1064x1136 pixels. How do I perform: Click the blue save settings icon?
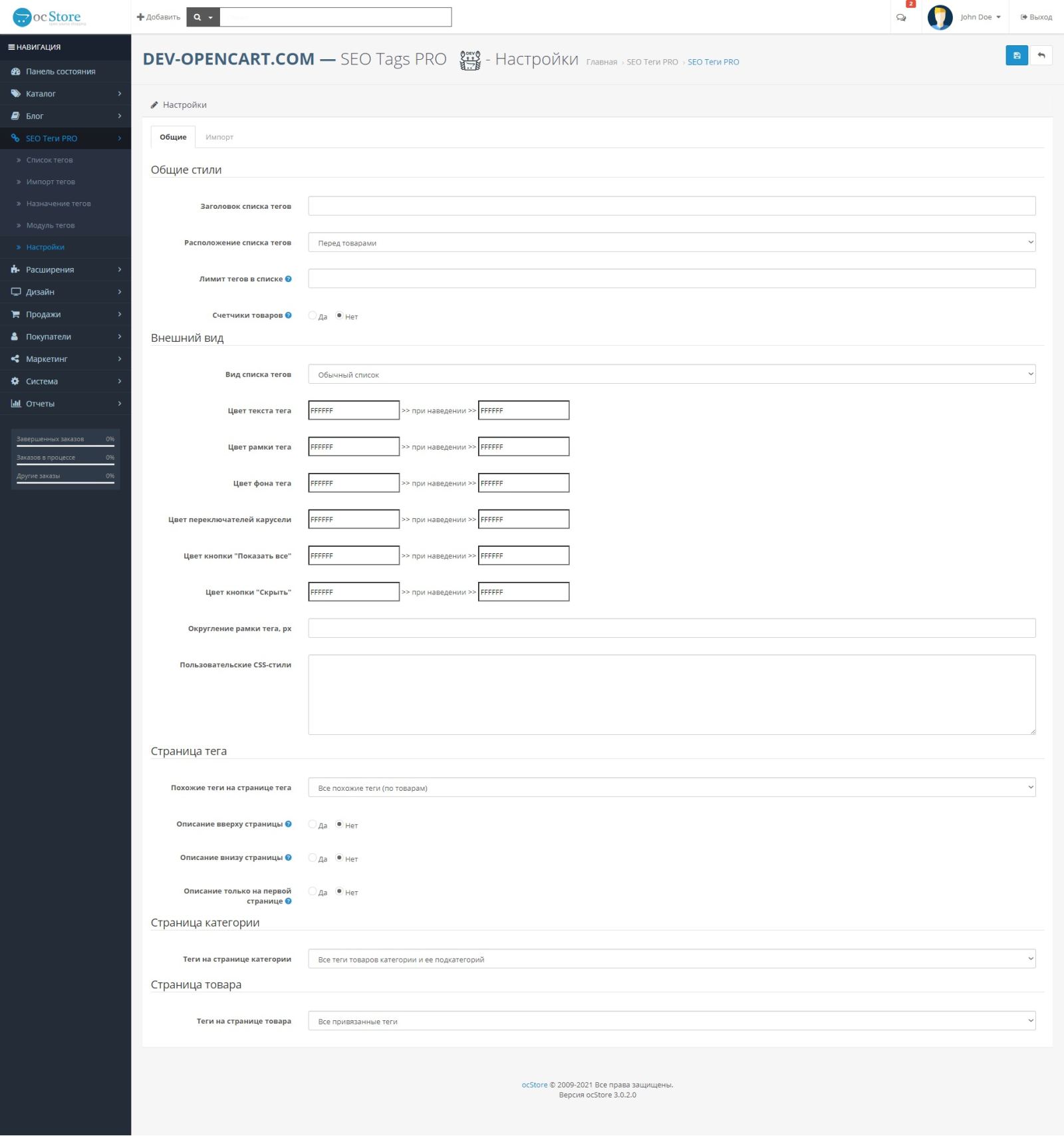click(1016, 55)
